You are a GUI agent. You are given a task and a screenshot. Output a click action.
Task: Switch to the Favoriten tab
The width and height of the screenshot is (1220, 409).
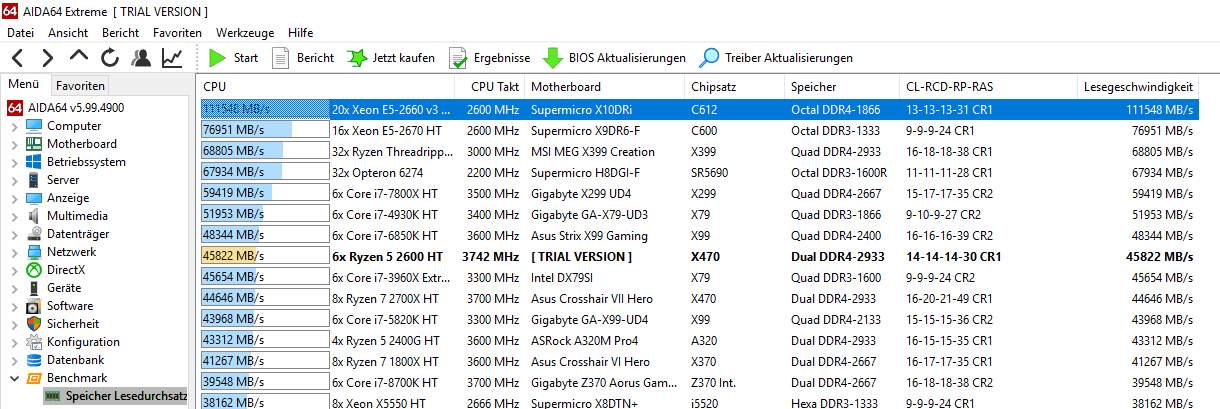click(80, 86)
